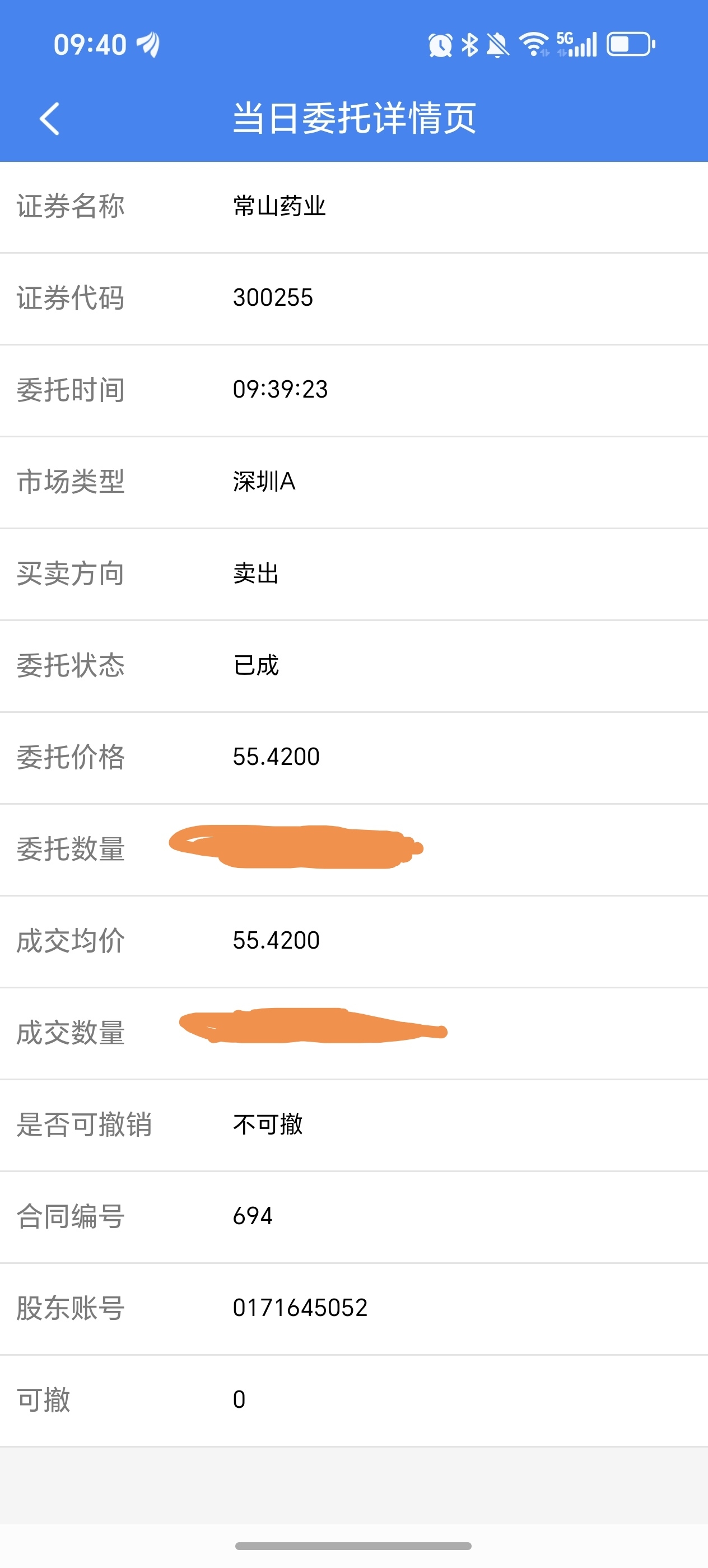Tap the 09:40 status bar clock

coord(90,45)
